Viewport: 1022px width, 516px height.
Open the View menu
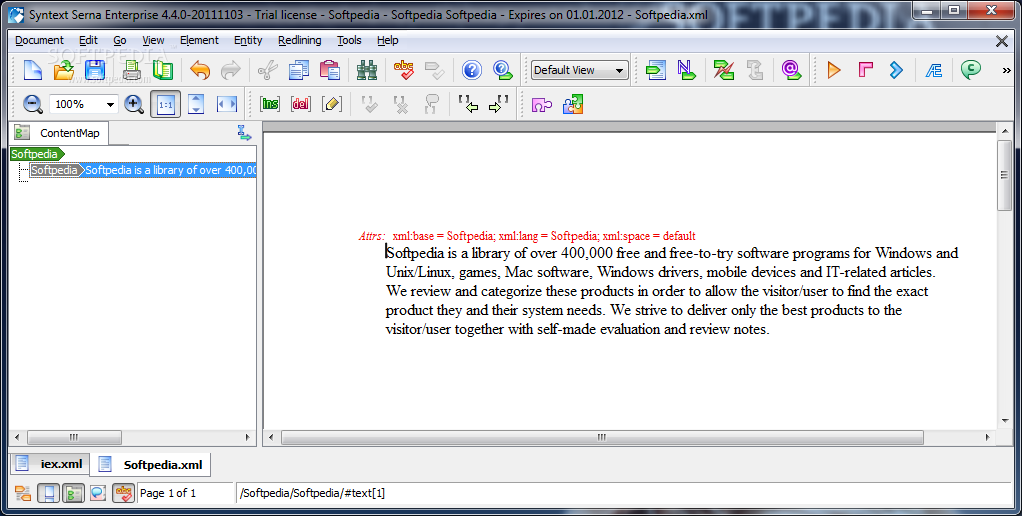(153, 40)
